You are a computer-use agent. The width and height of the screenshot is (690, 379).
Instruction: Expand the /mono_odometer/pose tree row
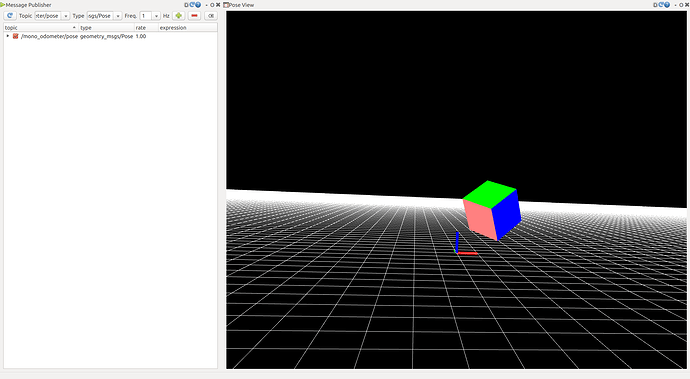click(7, 36)
